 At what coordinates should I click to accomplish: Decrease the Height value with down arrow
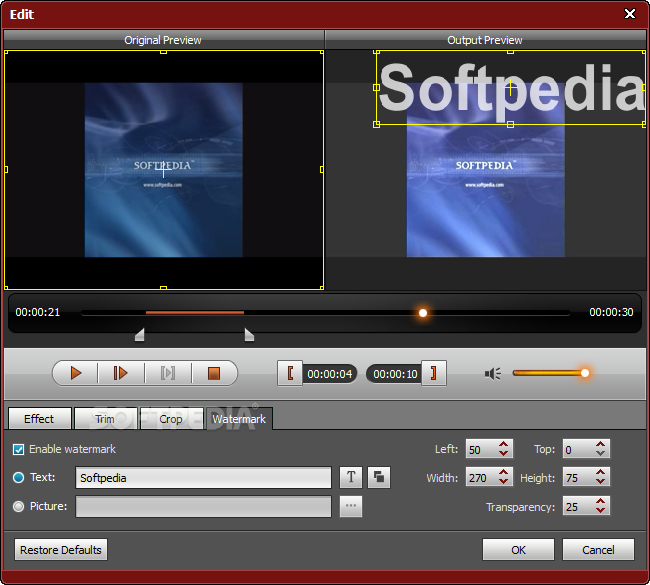pos(600,481)
